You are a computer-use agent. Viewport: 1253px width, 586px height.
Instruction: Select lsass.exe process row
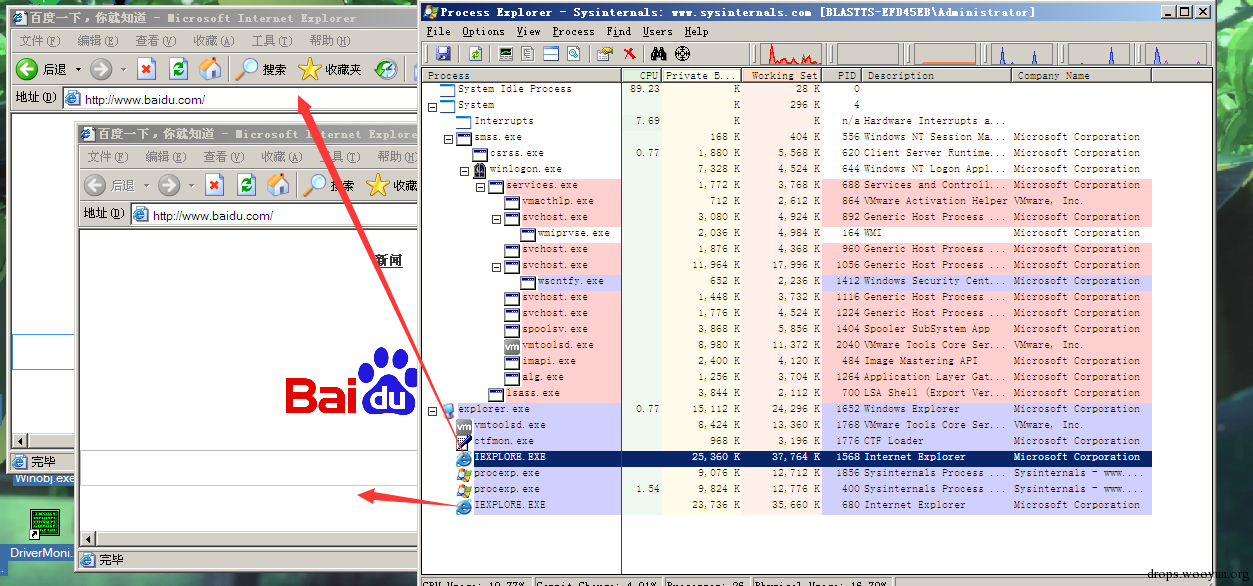pyautogui.click(x=789, y=393)
